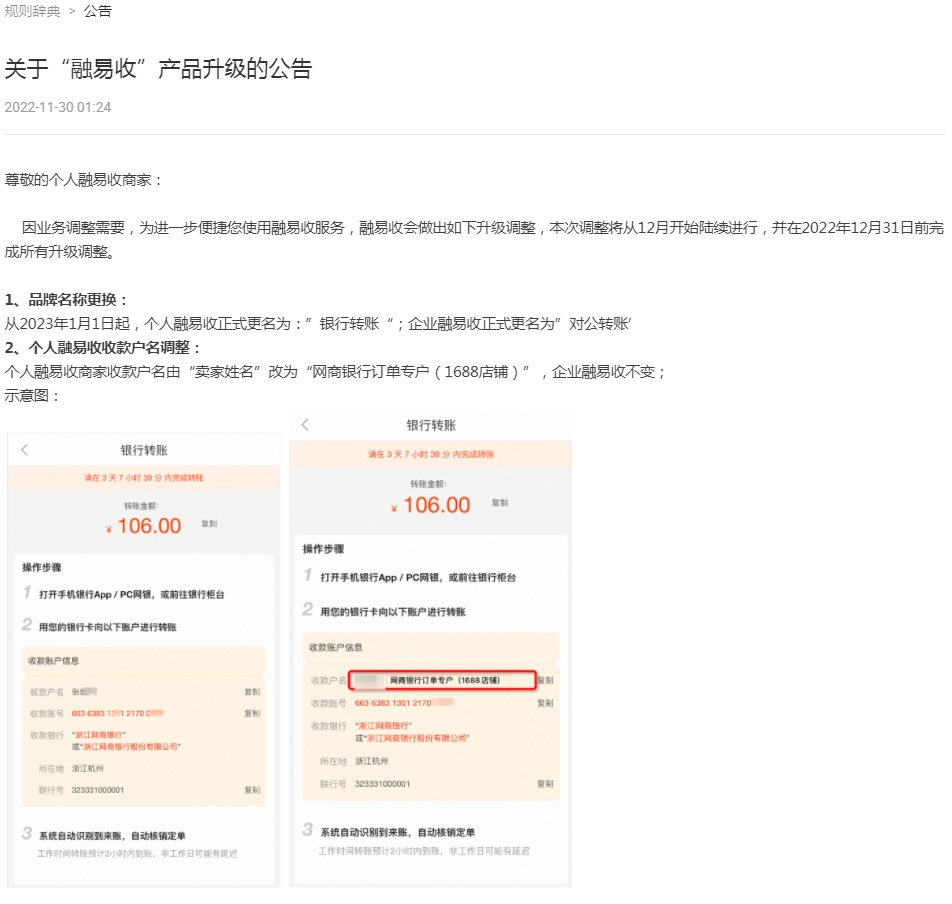Click the heading 2、个人融易收收款户名调整
Image resolution: width=952 pixels, height=904 pixels.
[103, 348]
